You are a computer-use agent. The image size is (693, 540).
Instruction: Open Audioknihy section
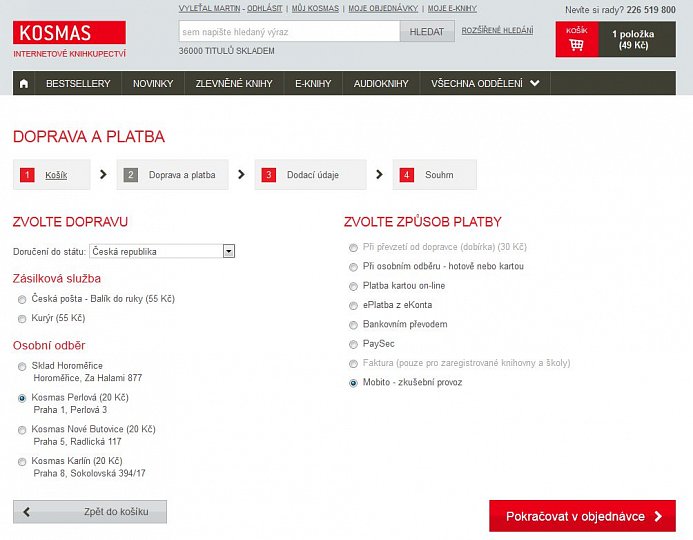click(381, 84)
